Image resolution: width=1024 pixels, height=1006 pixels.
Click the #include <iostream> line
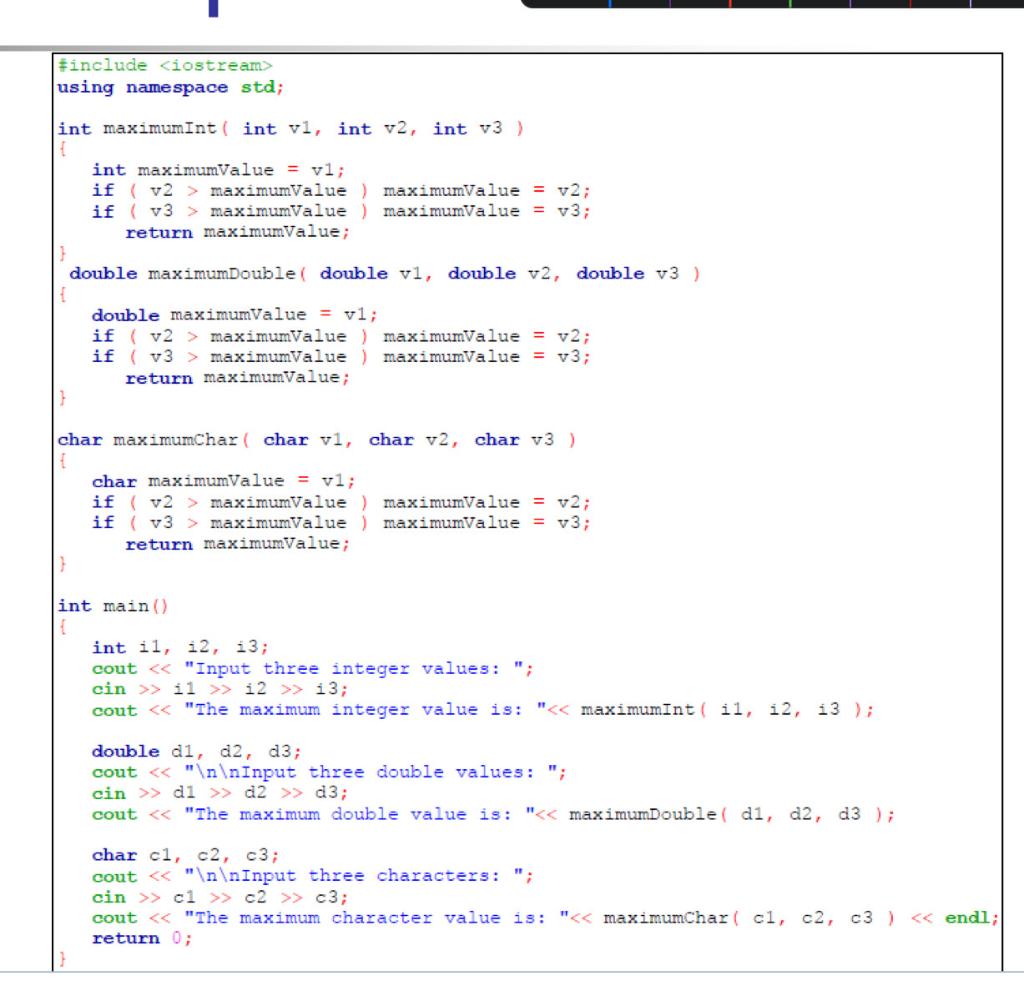[165, 65]
